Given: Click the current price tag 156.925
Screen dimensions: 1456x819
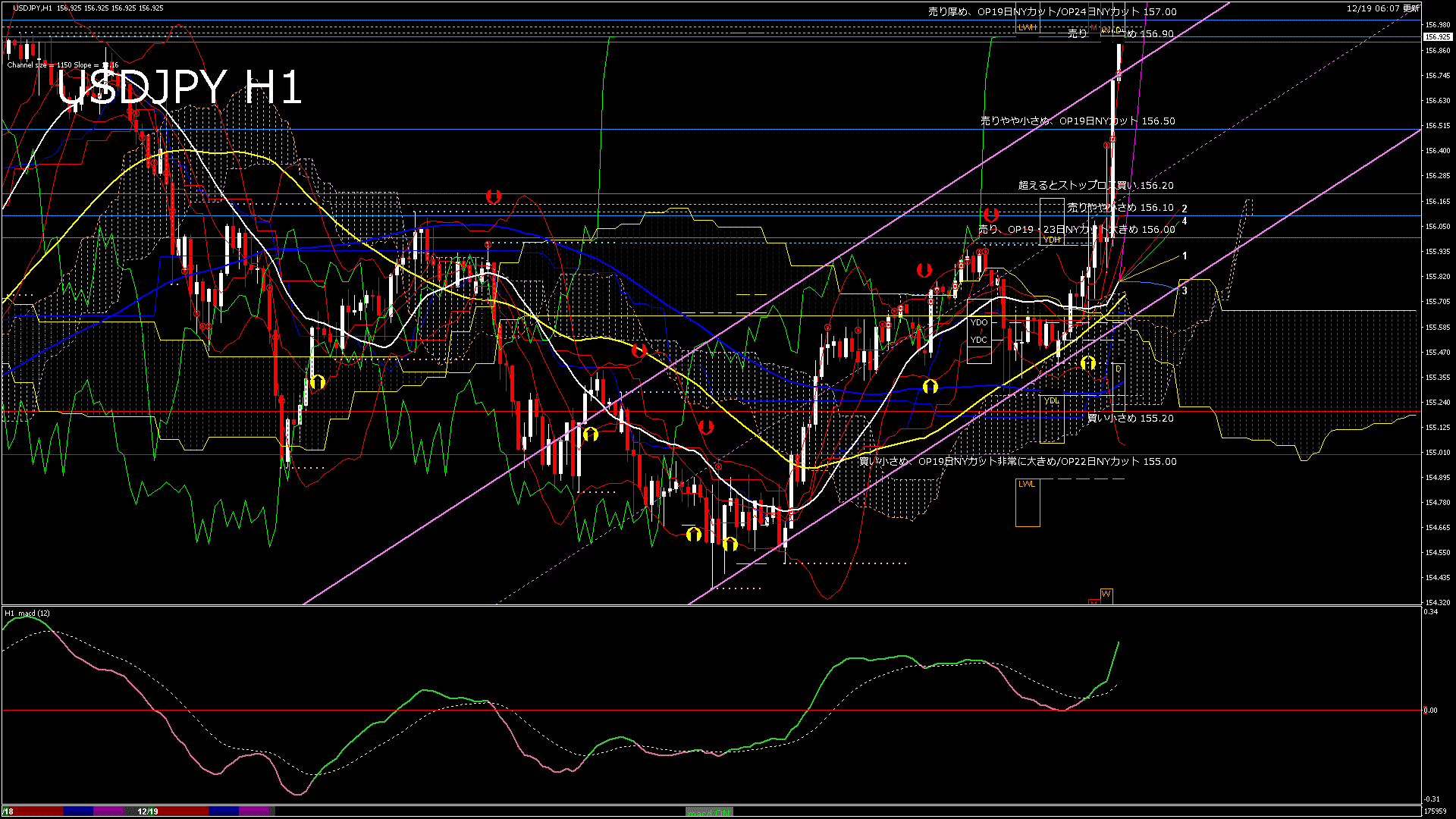Looking at the screenshot, I should [x=1437, y=36].
